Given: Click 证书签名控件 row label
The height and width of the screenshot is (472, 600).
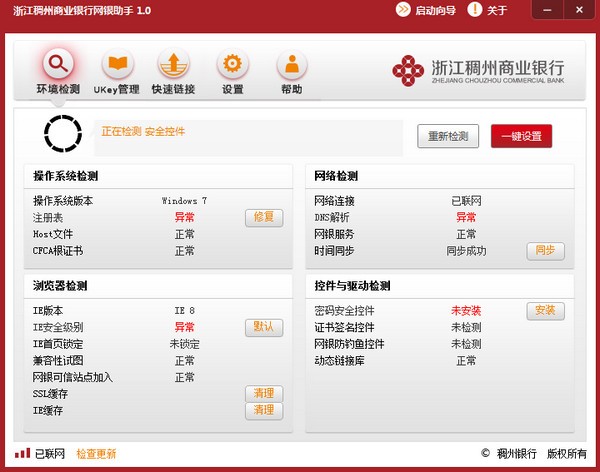Looking at the screenshot, I should [x=344, y=327].
